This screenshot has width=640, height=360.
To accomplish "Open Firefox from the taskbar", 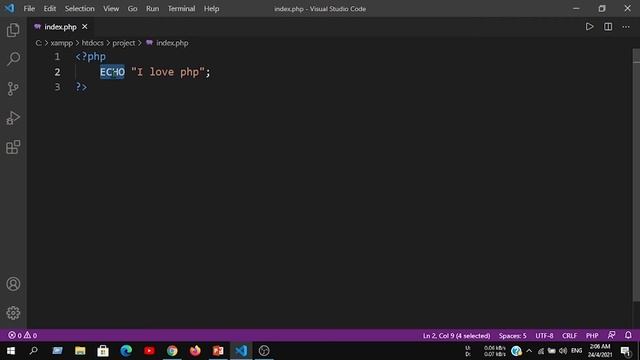I will [195, 351].
